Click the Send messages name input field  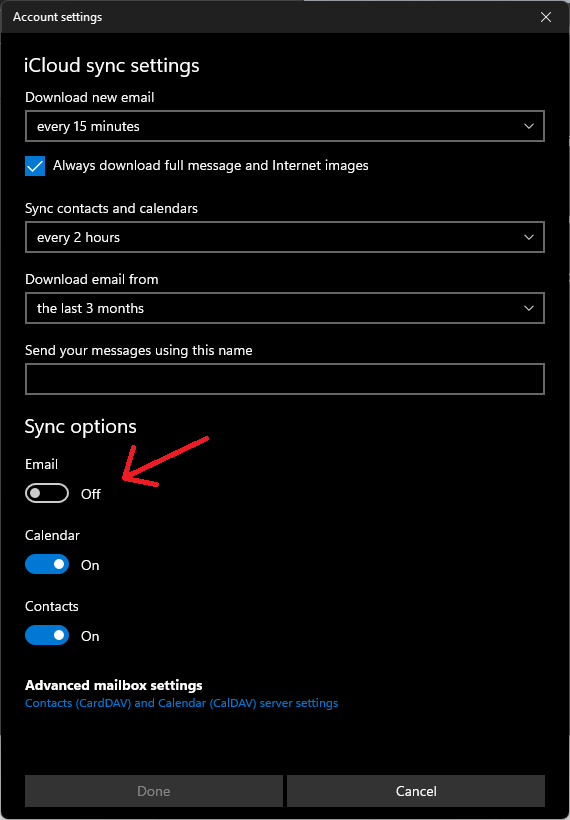(284, 379)
